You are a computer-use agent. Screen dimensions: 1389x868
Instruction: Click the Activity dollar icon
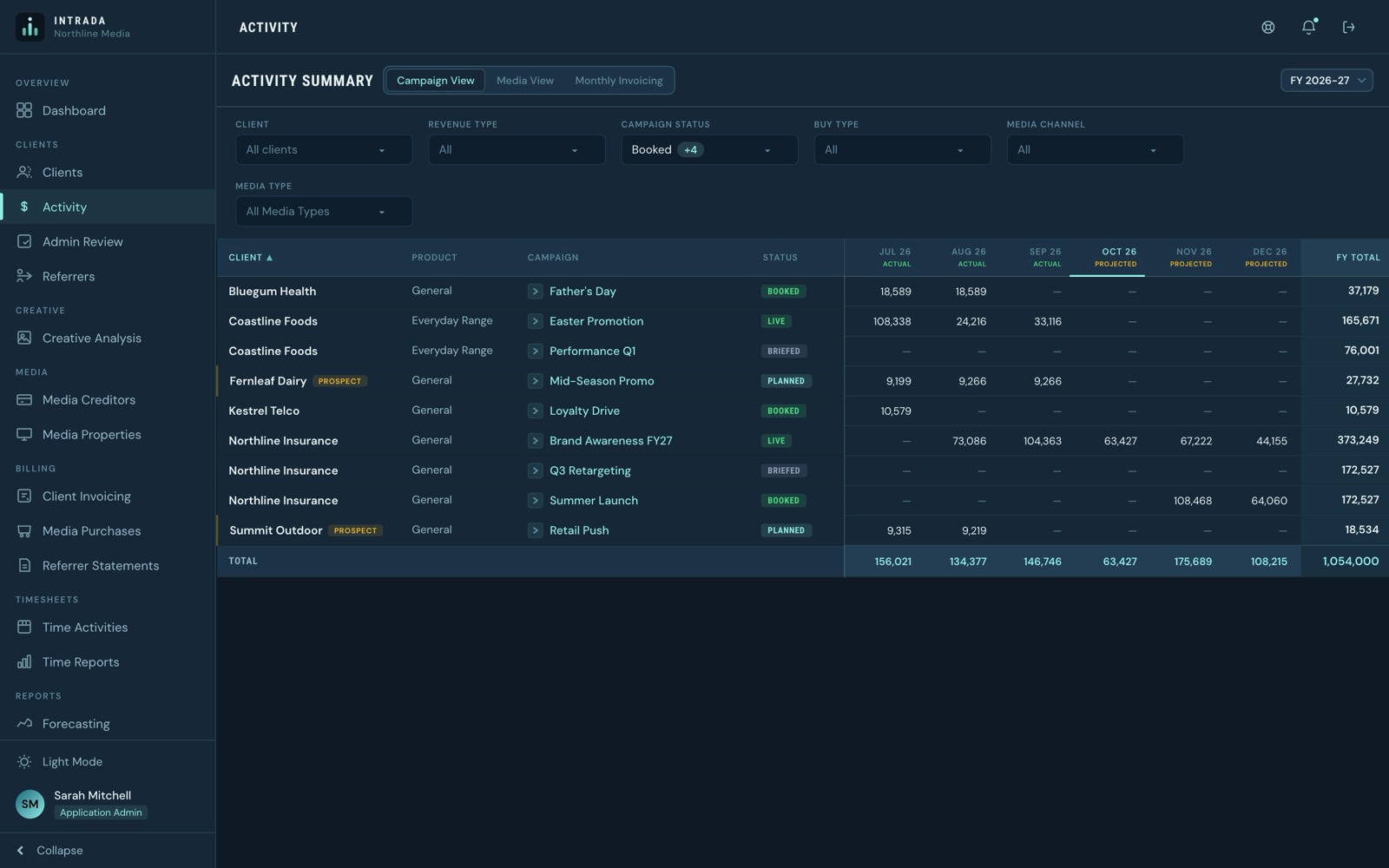tap(24, 207)
